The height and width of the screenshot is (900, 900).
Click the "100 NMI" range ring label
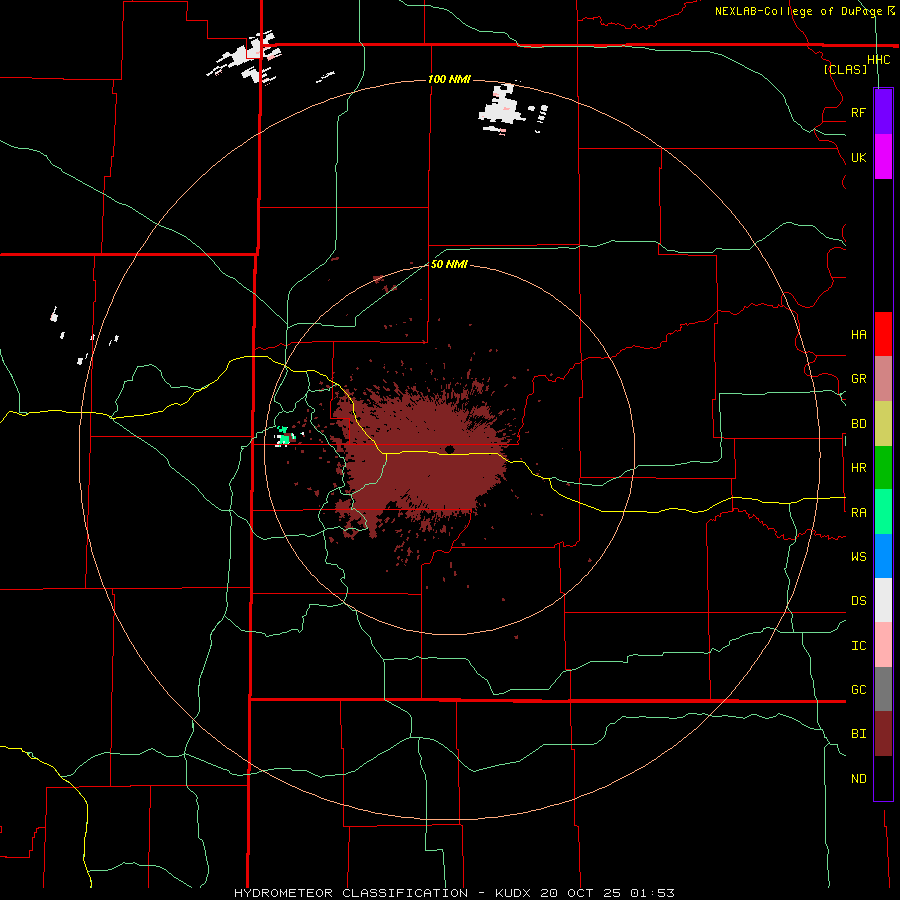[449, 79]
